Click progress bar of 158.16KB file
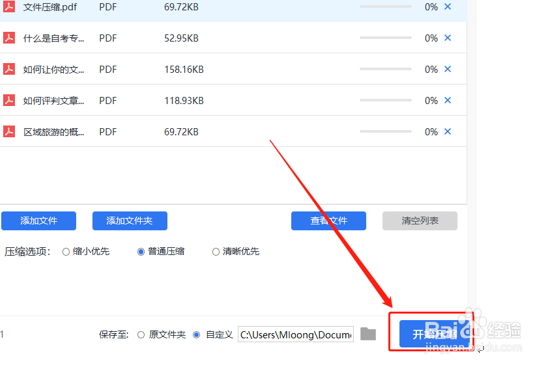 tap(385, 69)
